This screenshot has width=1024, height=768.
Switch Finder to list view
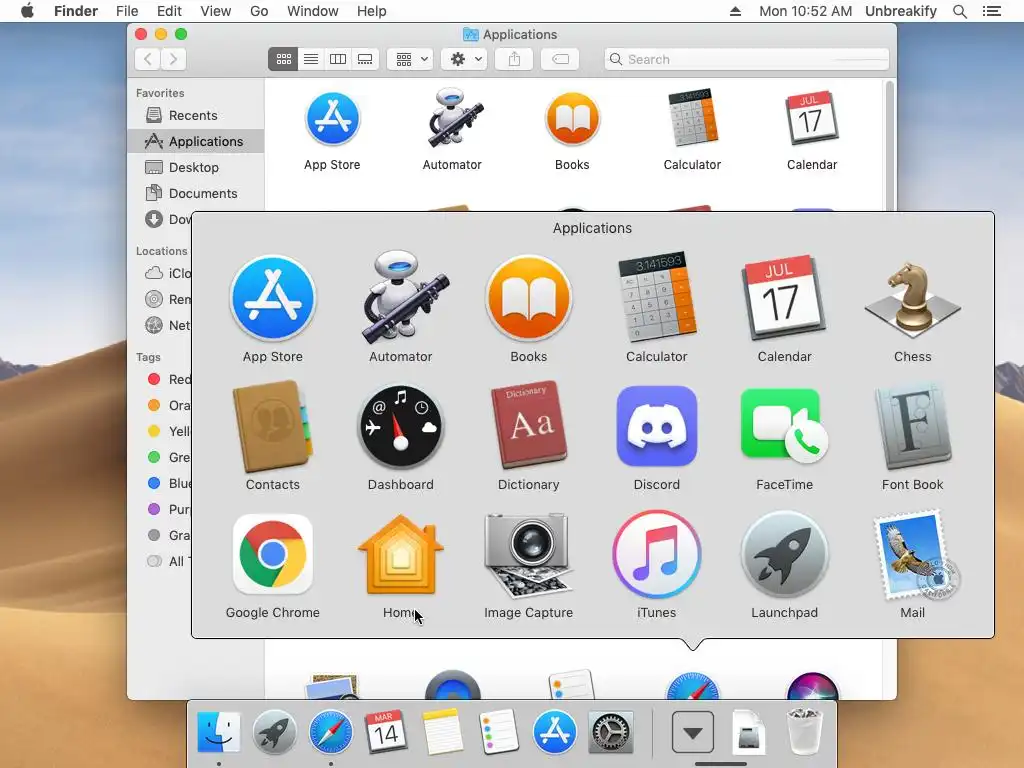(x=311, y=59)
